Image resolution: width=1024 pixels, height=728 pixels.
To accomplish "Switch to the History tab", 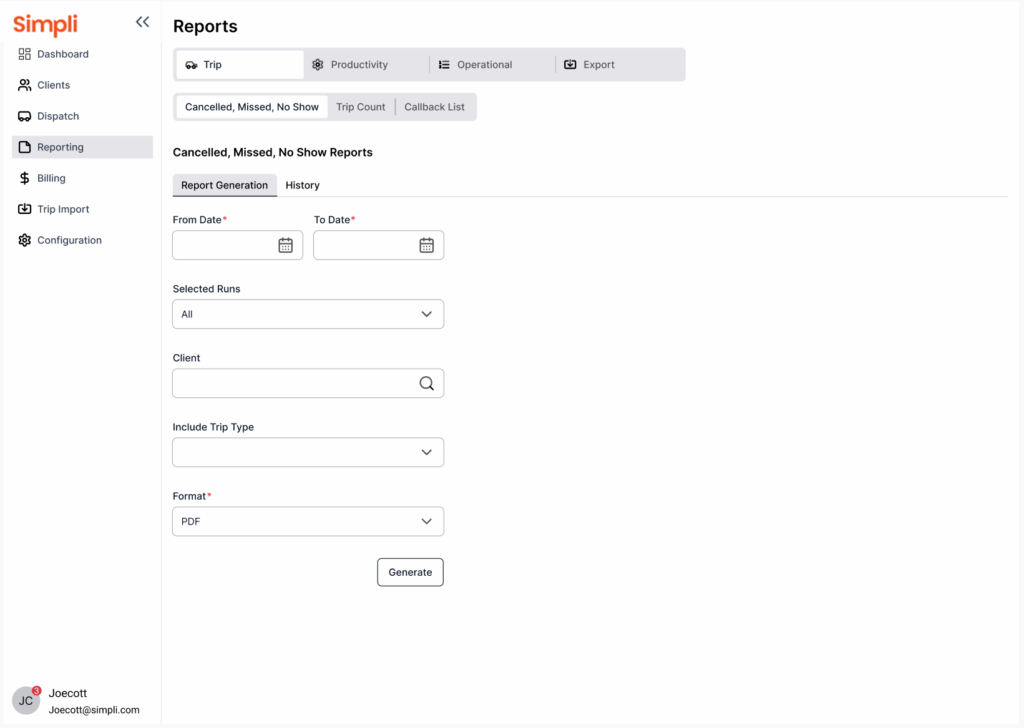I will point(302,185).
